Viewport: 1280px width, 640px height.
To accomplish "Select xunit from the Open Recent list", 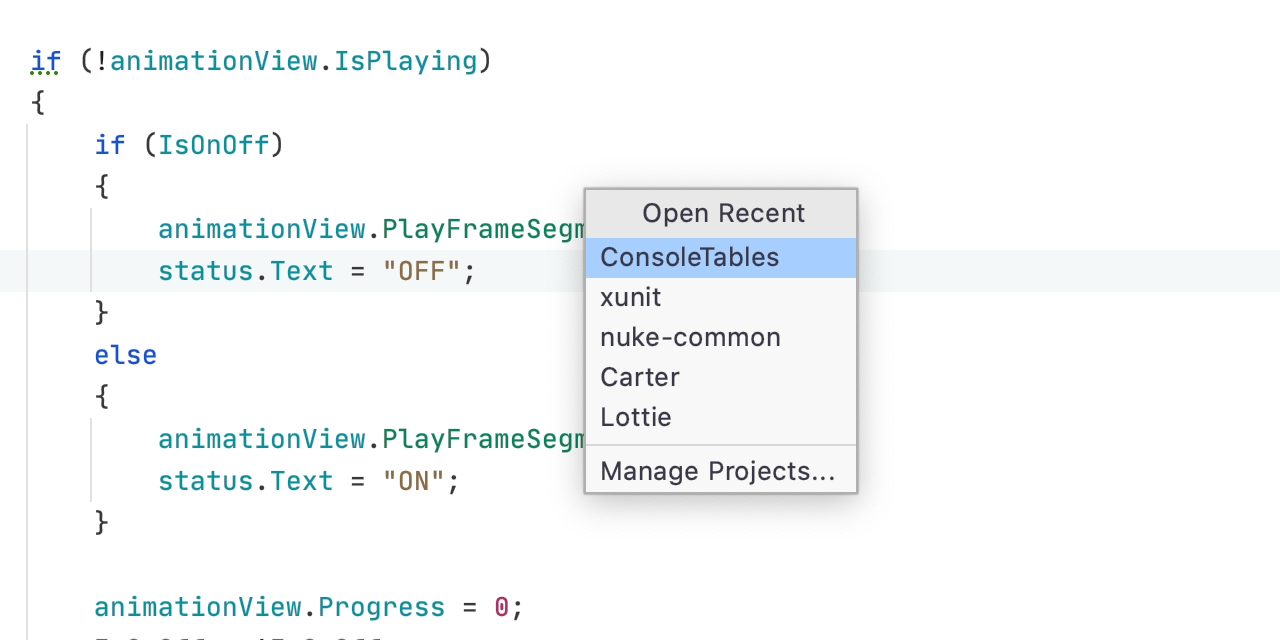I will point(630,297).
